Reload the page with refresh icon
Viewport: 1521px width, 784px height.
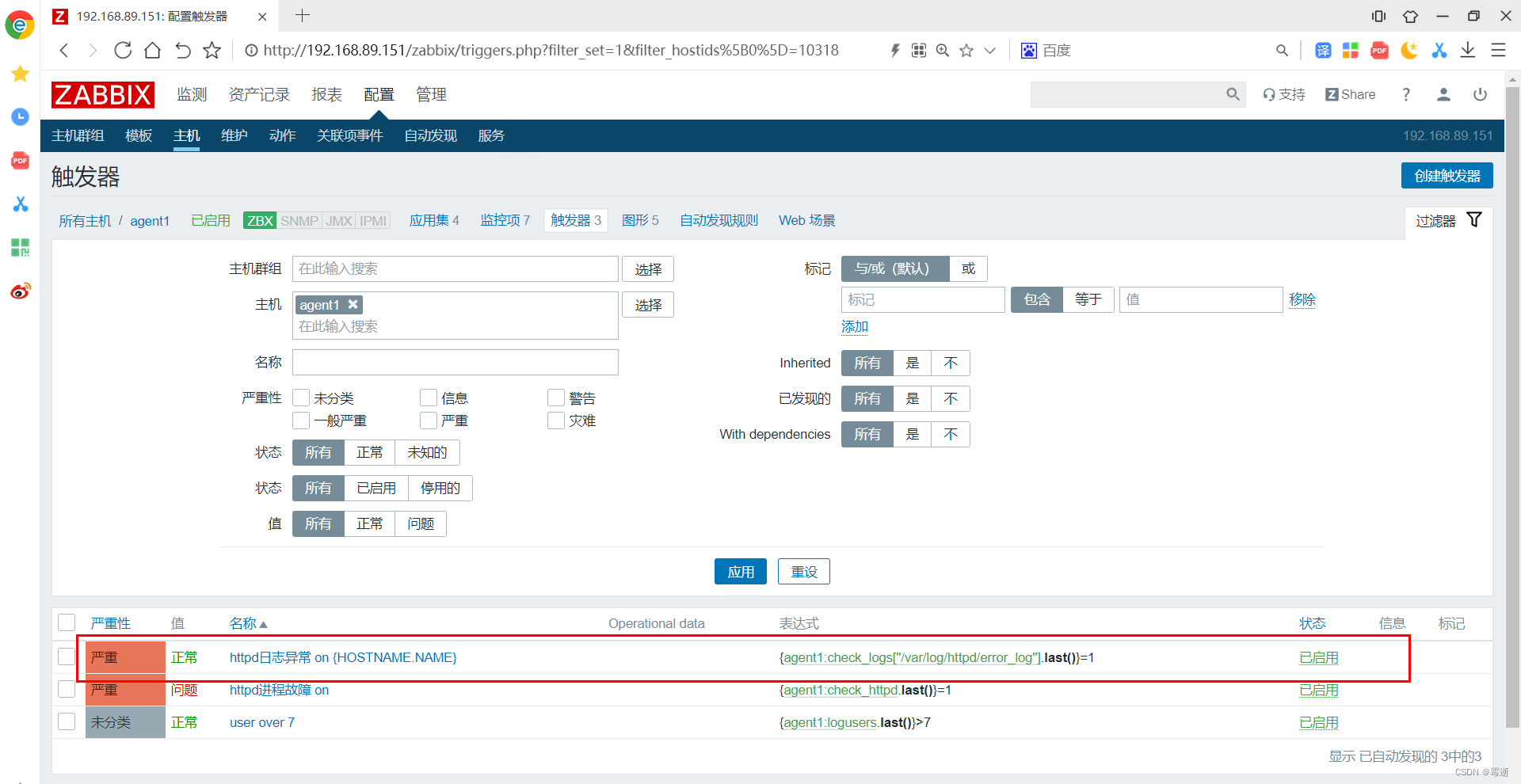[x=123, y=51]
